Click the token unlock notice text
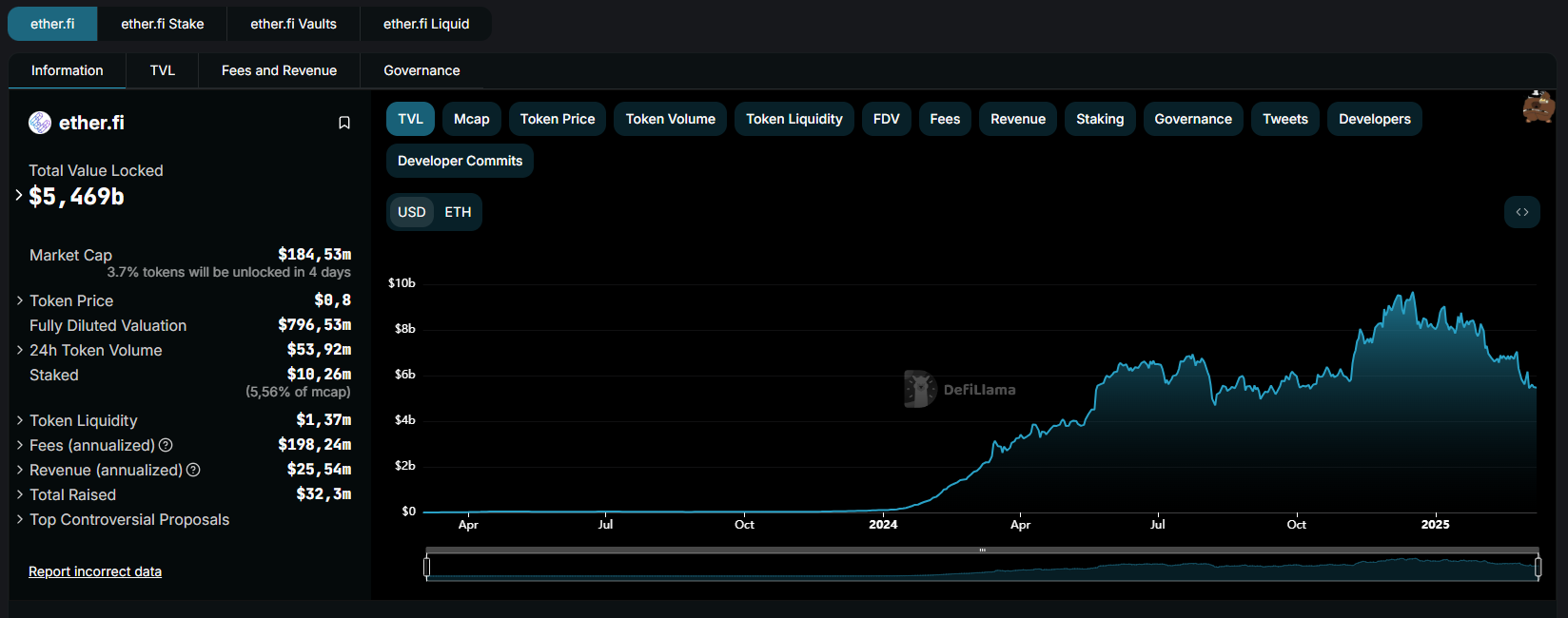This screenshot has width=1568, height=618. pos(228,272)
